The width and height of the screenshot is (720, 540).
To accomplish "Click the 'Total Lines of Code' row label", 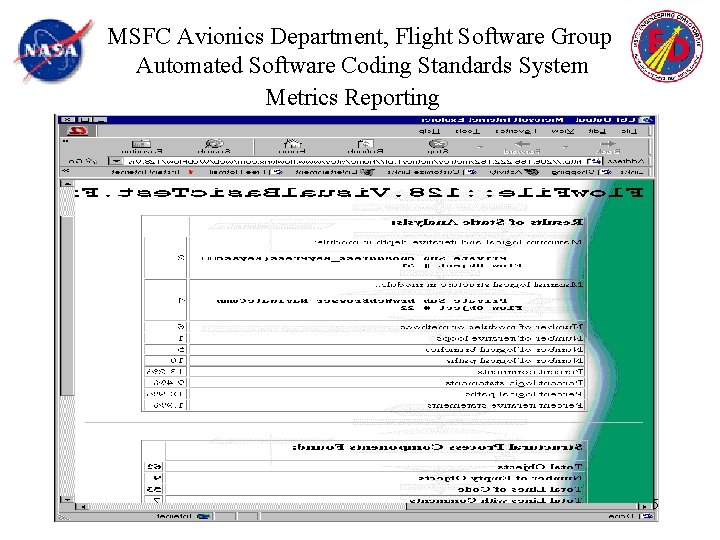I will pos(520,489).
